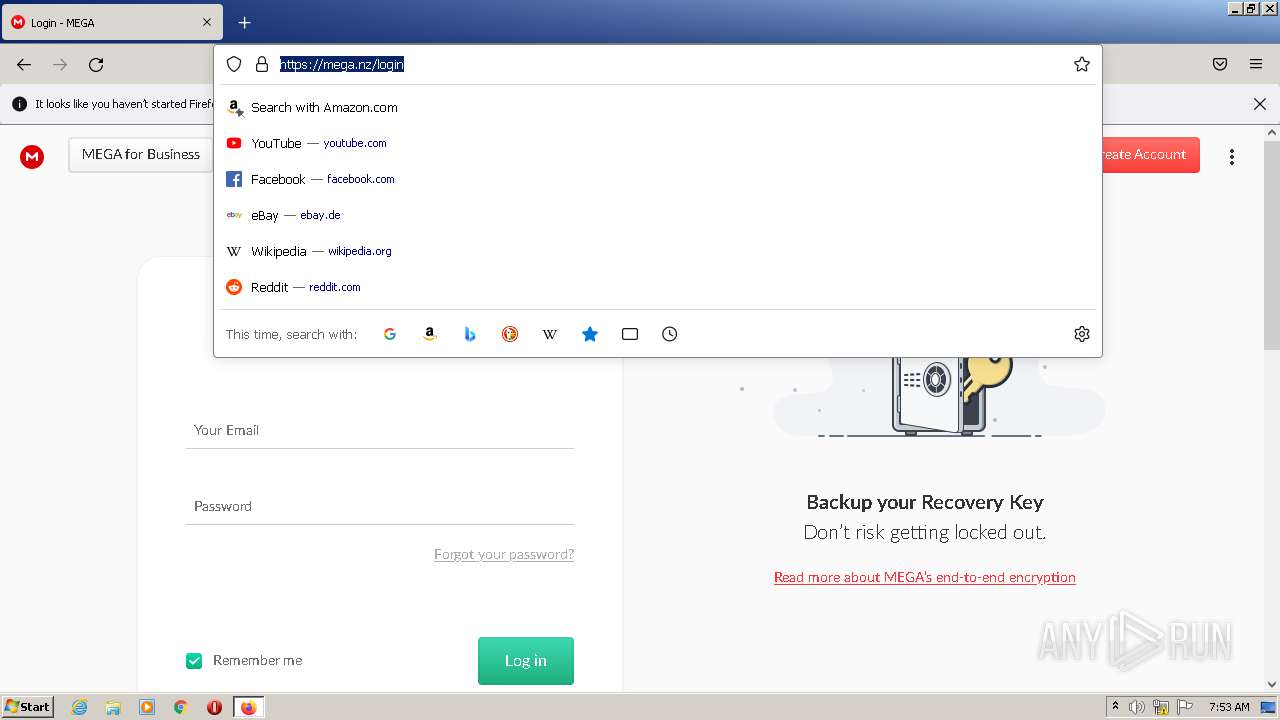Choose the Reddit suggestion
This screenshot has height=720, width=1280.
coord(658,287)
